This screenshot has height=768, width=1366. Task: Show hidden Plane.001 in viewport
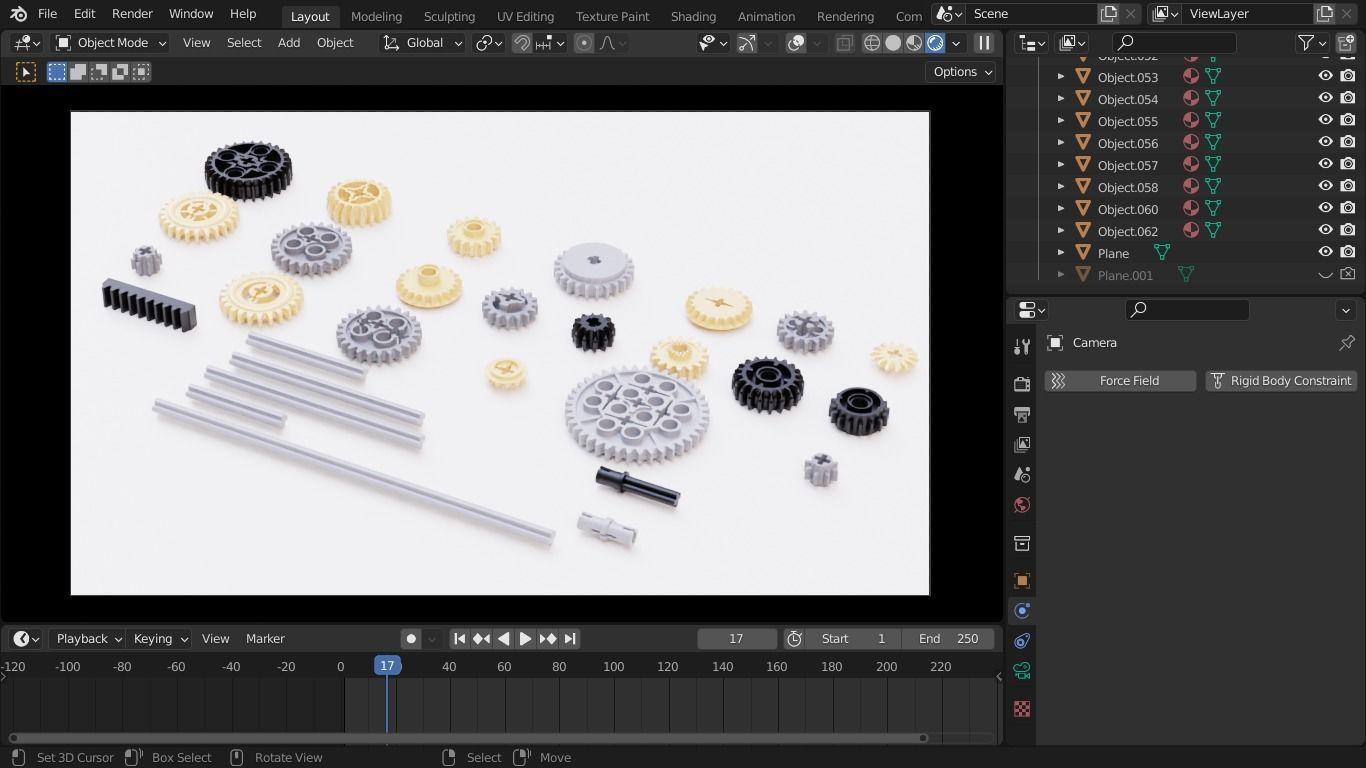pyautogui.click(x=1325, y=274)
